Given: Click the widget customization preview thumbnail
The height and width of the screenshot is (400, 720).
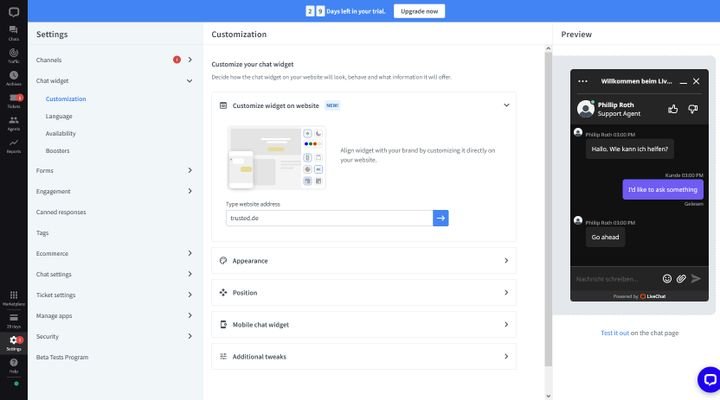Looking at the screenshot, I should [277, 158].
